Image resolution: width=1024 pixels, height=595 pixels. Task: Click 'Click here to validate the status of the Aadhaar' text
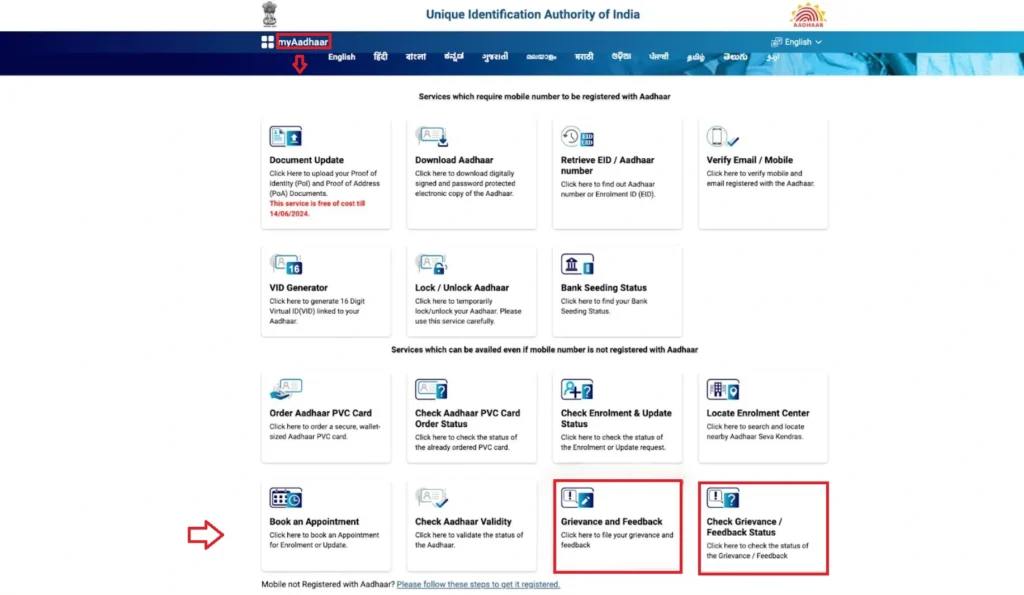(469, 539)
